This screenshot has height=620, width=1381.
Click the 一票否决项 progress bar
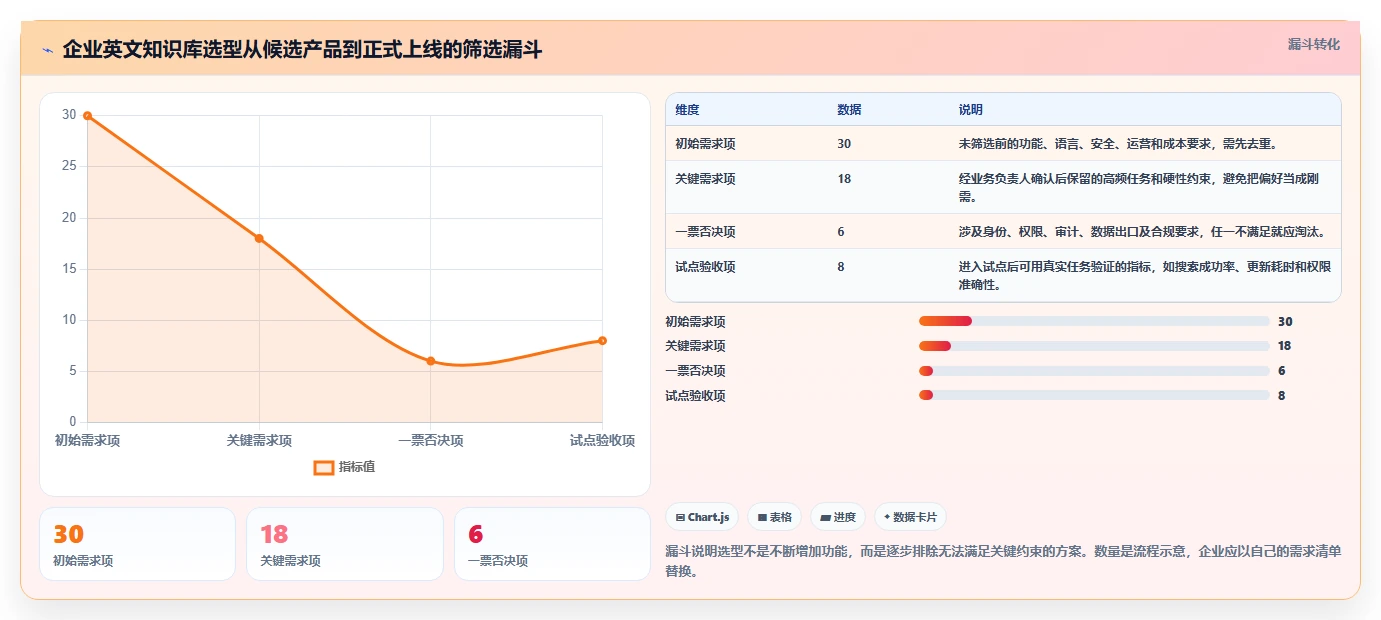pyautogui.click(x=1094, y=371)
